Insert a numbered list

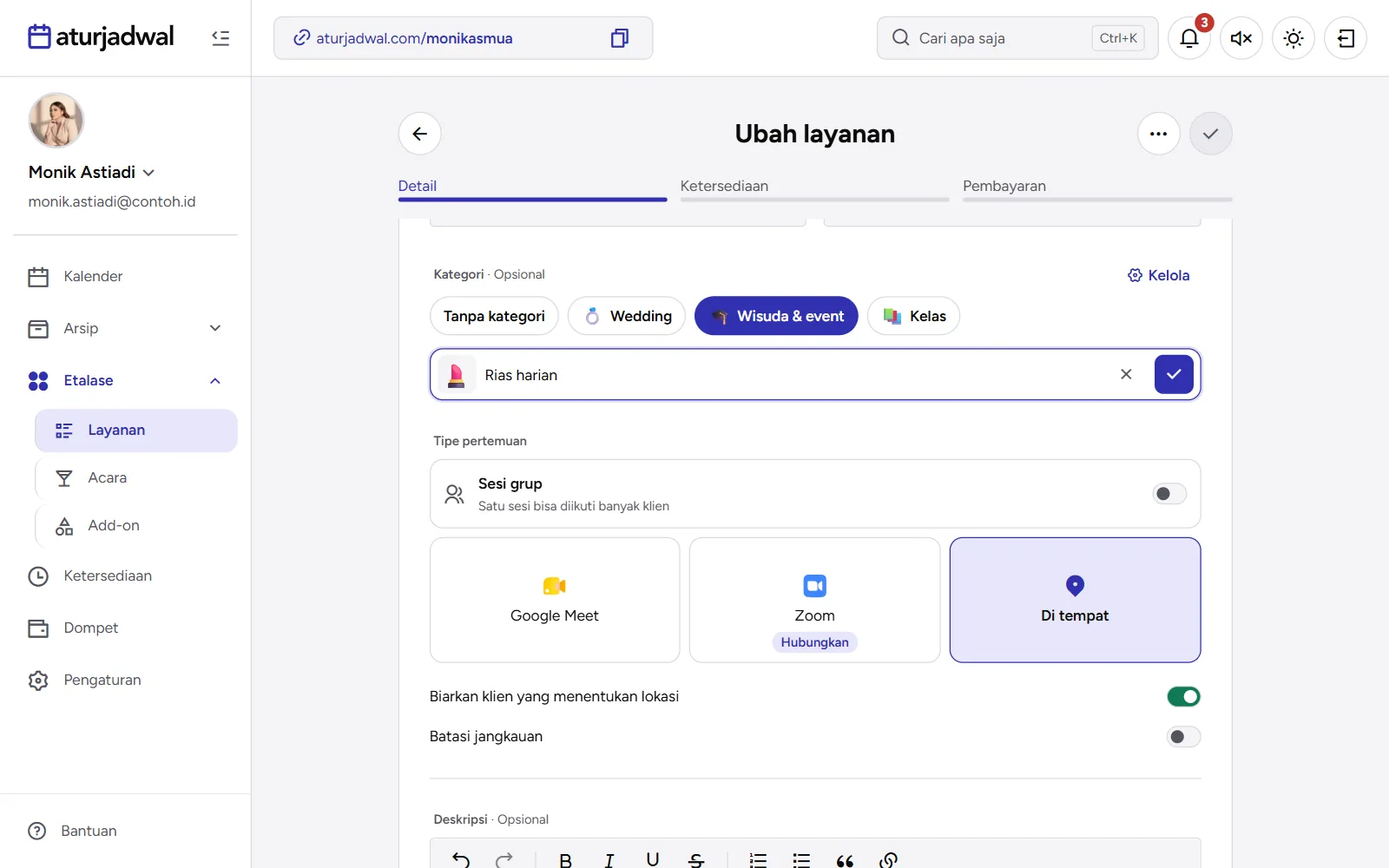tap(758, 860)
